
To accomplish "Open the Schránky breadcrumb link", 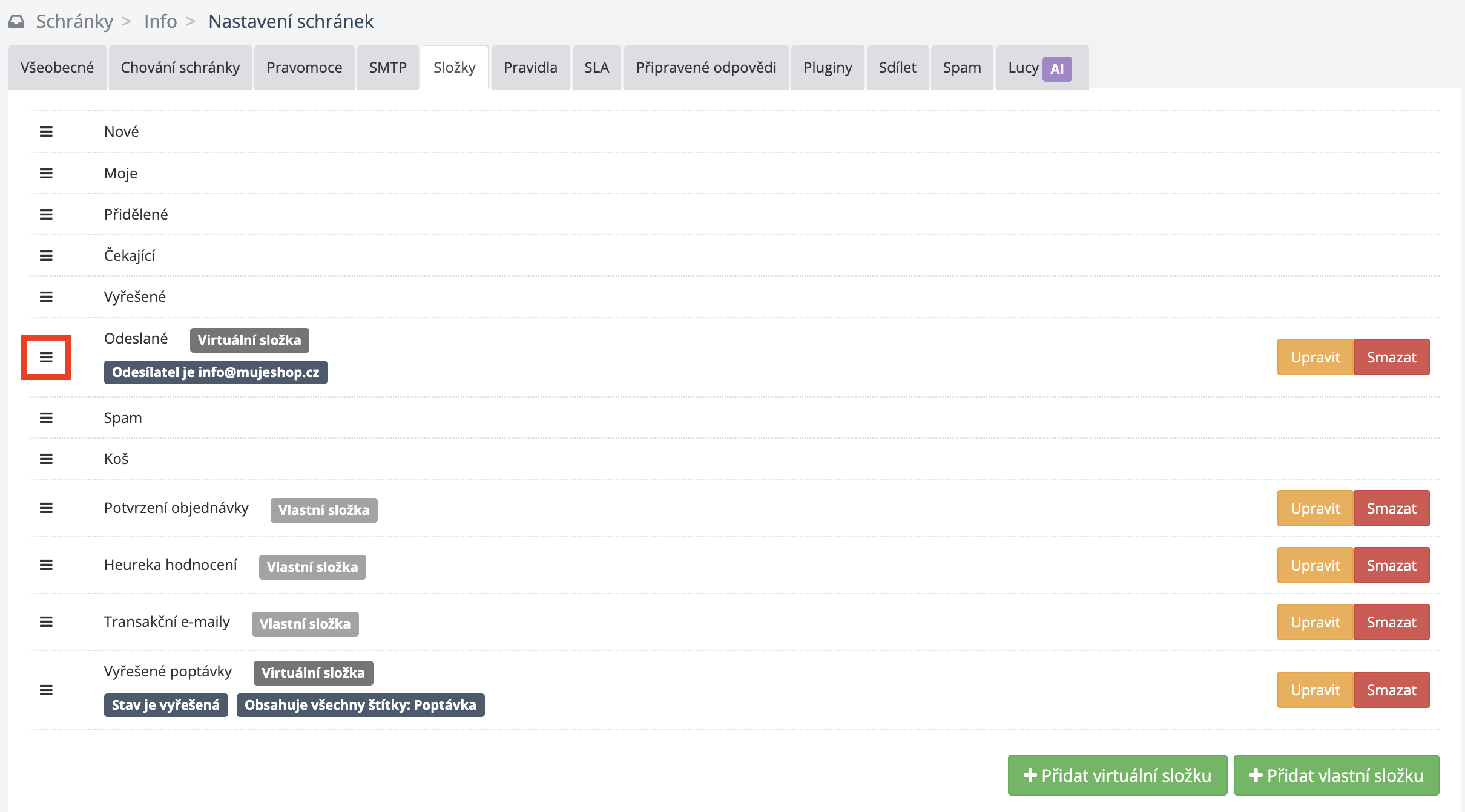I will click(x=74, y=21).
